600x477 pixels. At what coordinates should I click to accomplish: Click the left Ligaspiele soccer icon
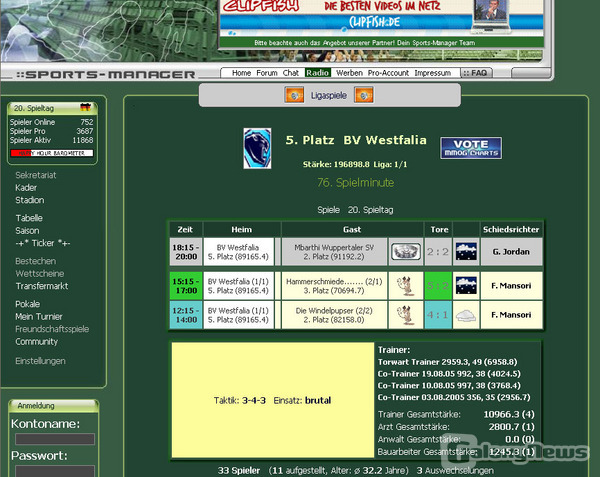tap(295, 95)
